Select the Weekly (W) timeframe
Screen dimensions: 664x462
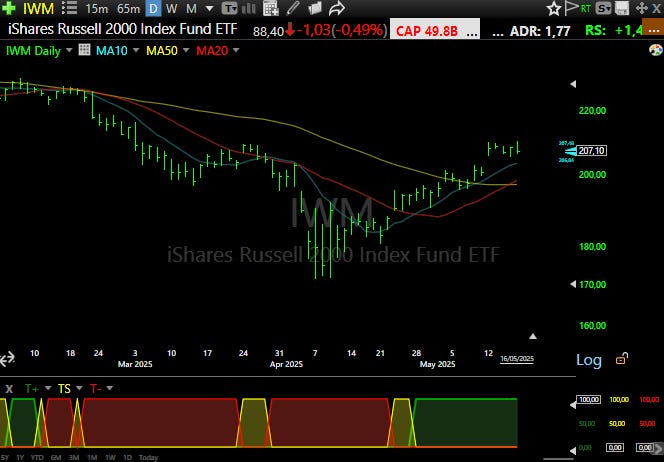point(172,8)
